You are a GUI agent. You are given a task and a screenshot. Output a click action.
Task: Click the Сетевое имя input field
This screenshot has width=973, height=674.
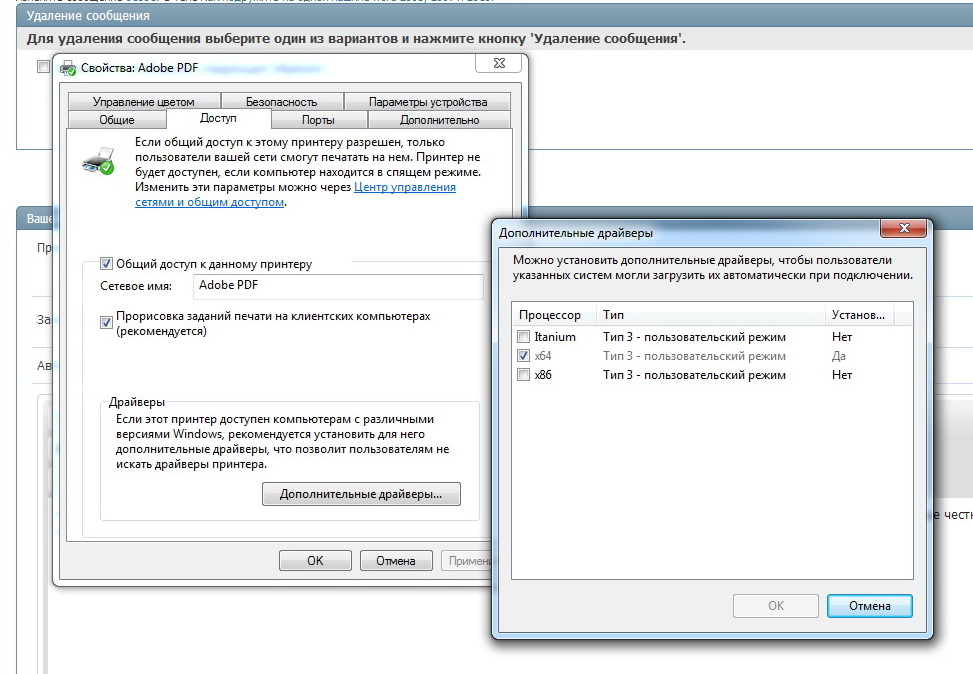tap(338, 287)
